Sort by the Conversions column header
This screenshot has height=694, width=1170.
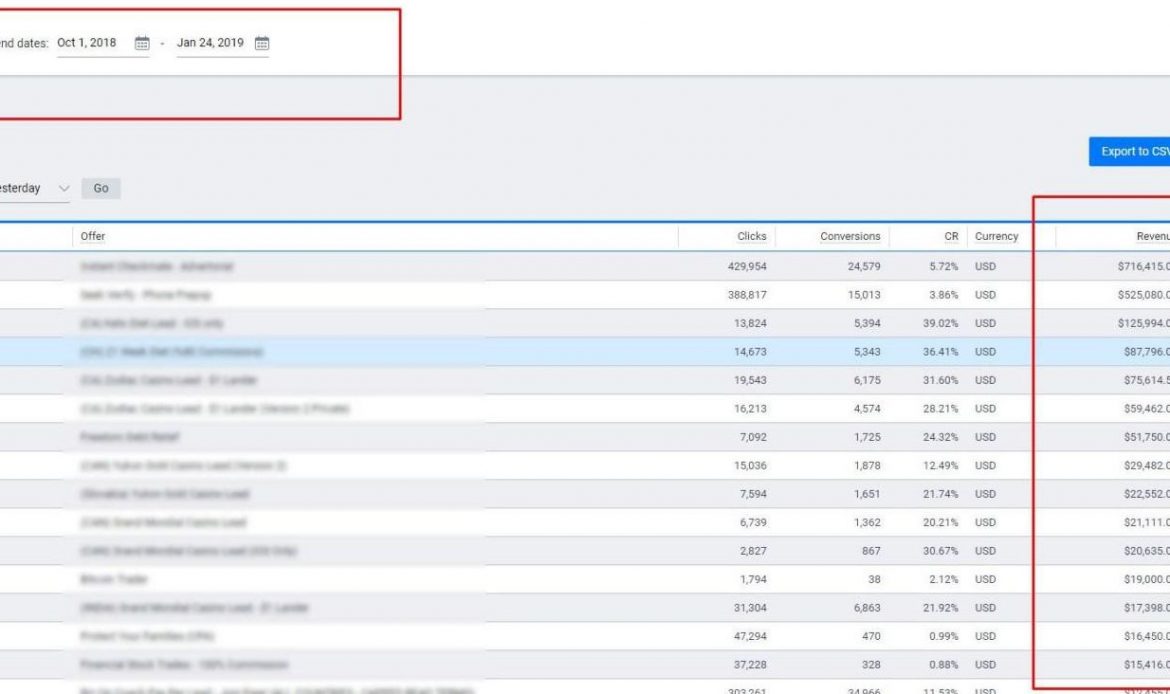click(850, 236)
